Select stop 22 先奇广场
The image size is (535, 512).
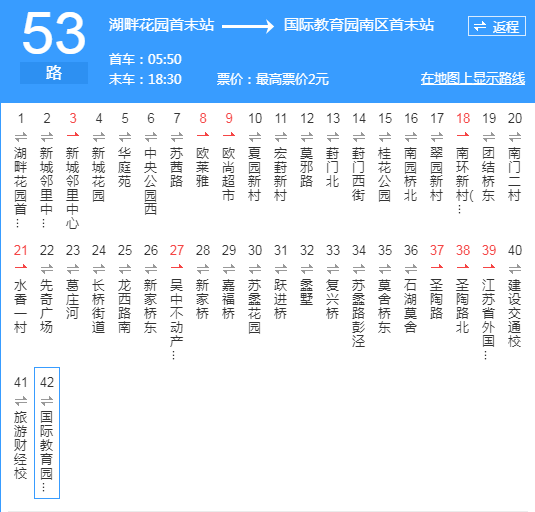tap(47, 306)
